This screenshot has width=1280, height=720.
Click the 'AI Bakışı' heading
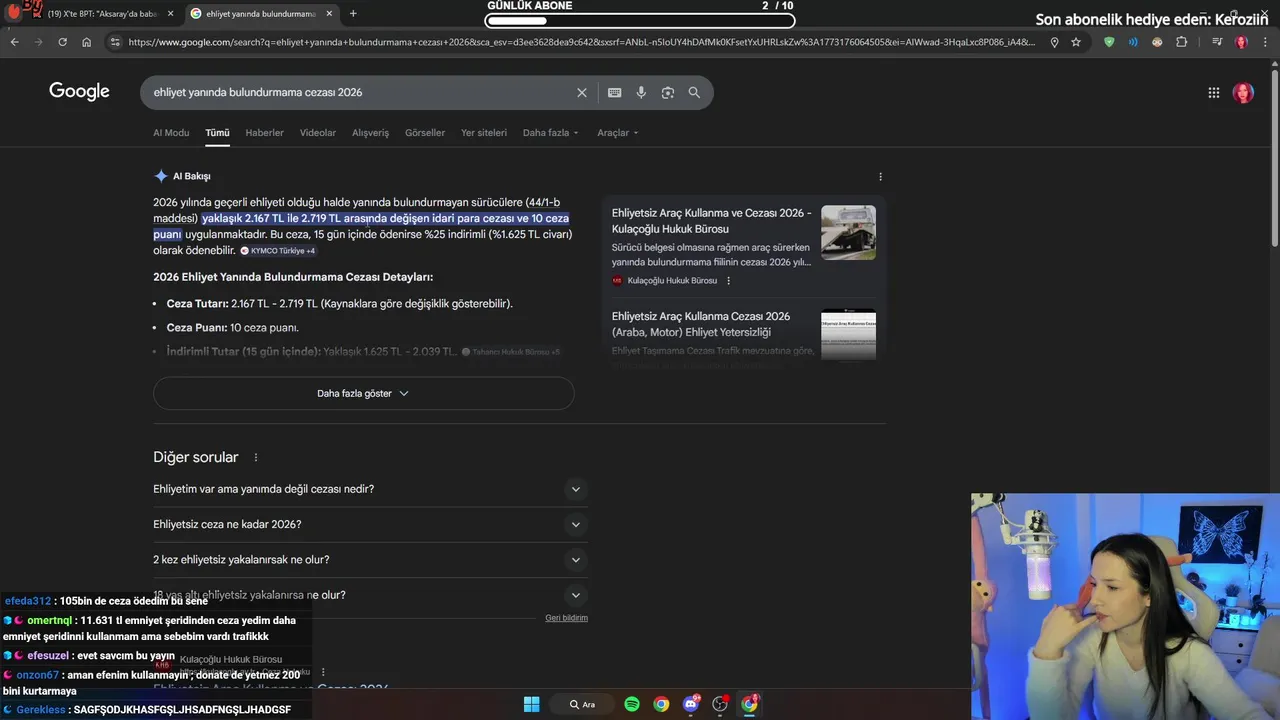[x=191, y=176]
